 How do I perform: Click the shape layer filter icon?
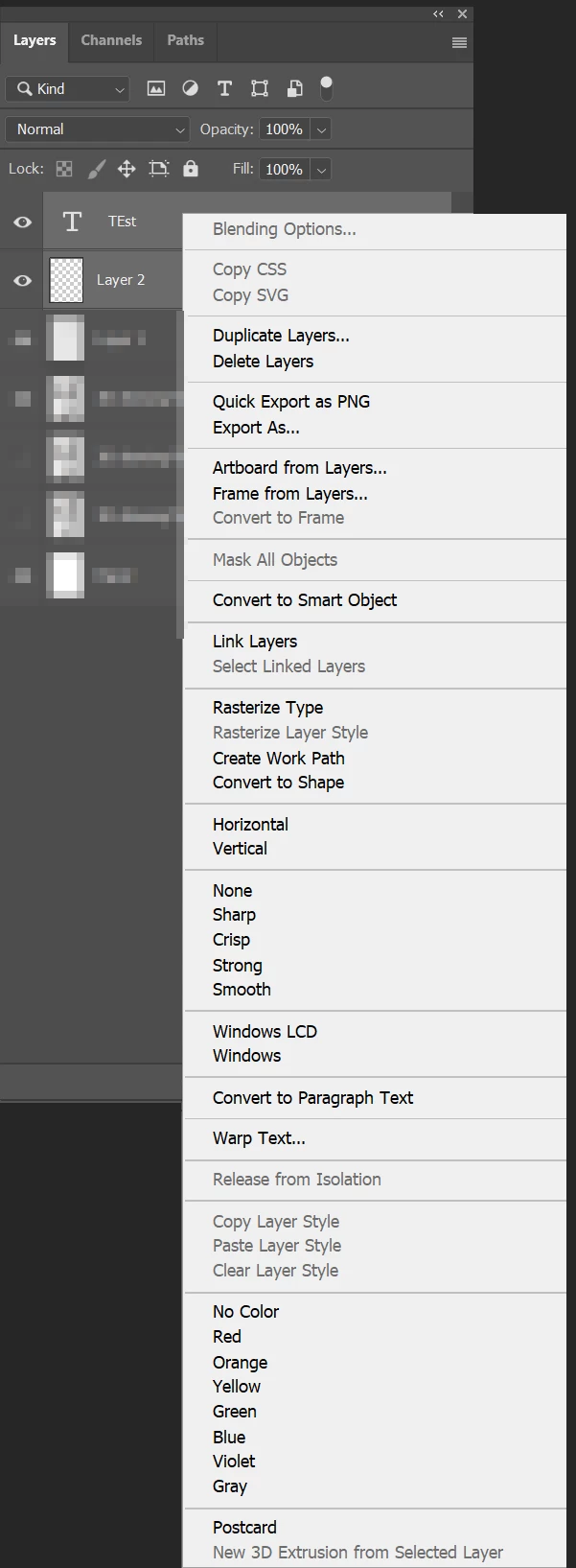tap(260, 88)
